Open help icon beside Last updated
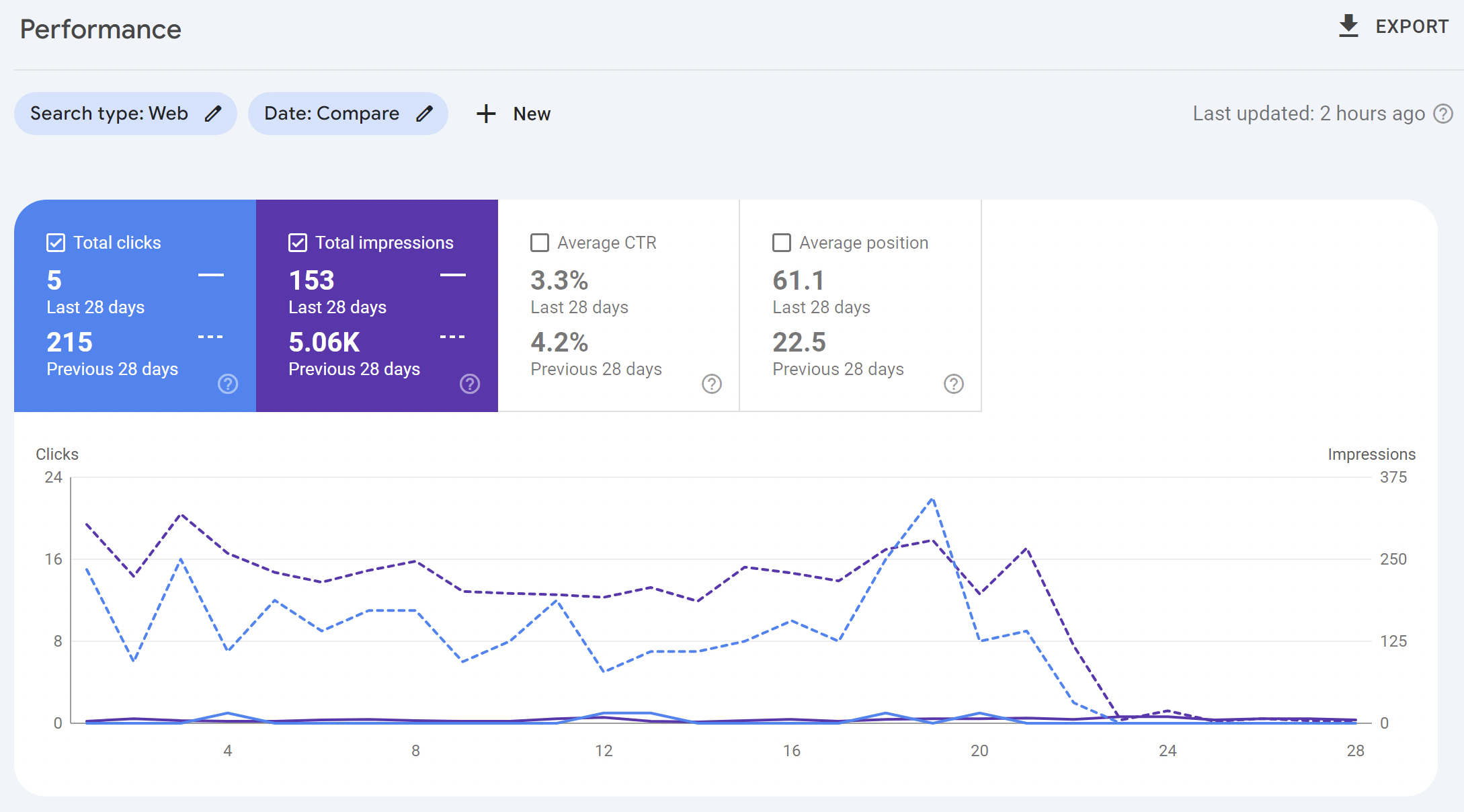Screen dimensions: 1464x812 click(x=1443, y=114)
